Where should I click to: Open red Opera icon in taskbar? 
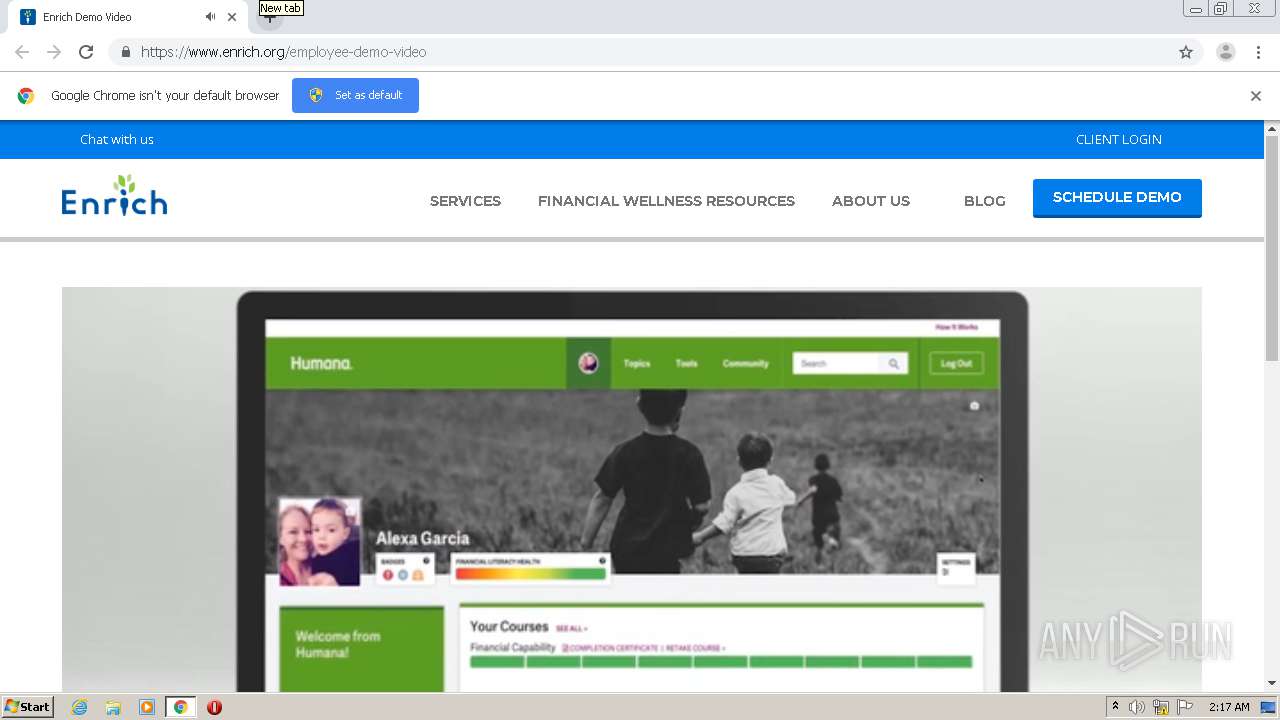click(214, 707)
